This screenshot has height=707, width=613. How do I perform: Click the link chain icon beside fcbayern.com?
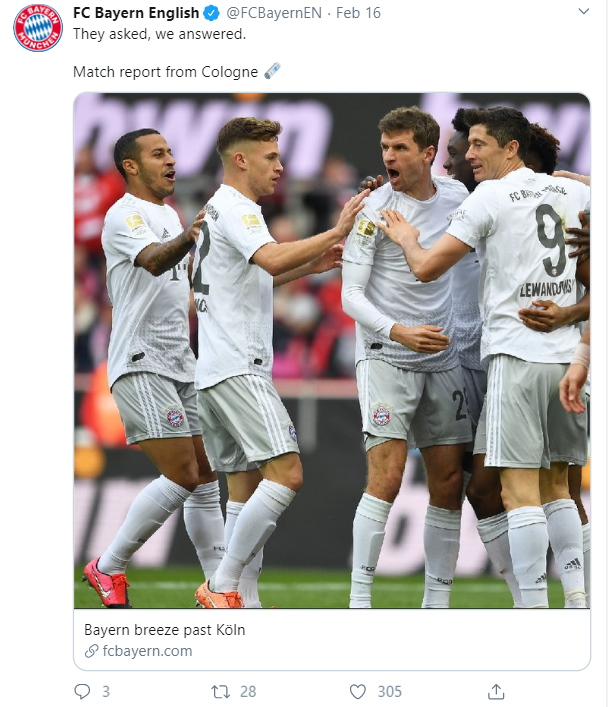tap(91, 651)
